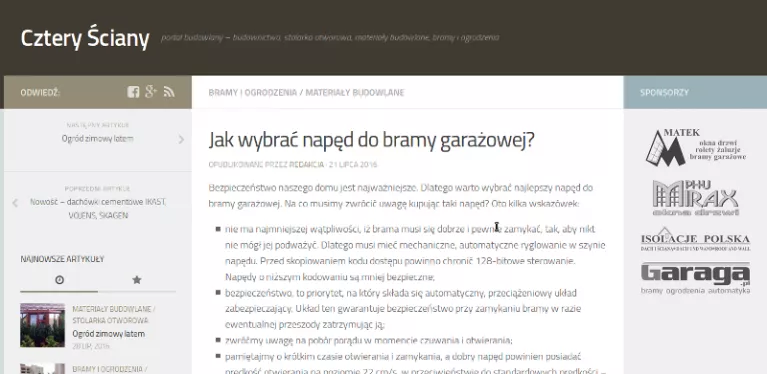Click the NAJNOWSZE ARTYKUŁY heading
The image size is (767, 374).
(x=62, y=259)
